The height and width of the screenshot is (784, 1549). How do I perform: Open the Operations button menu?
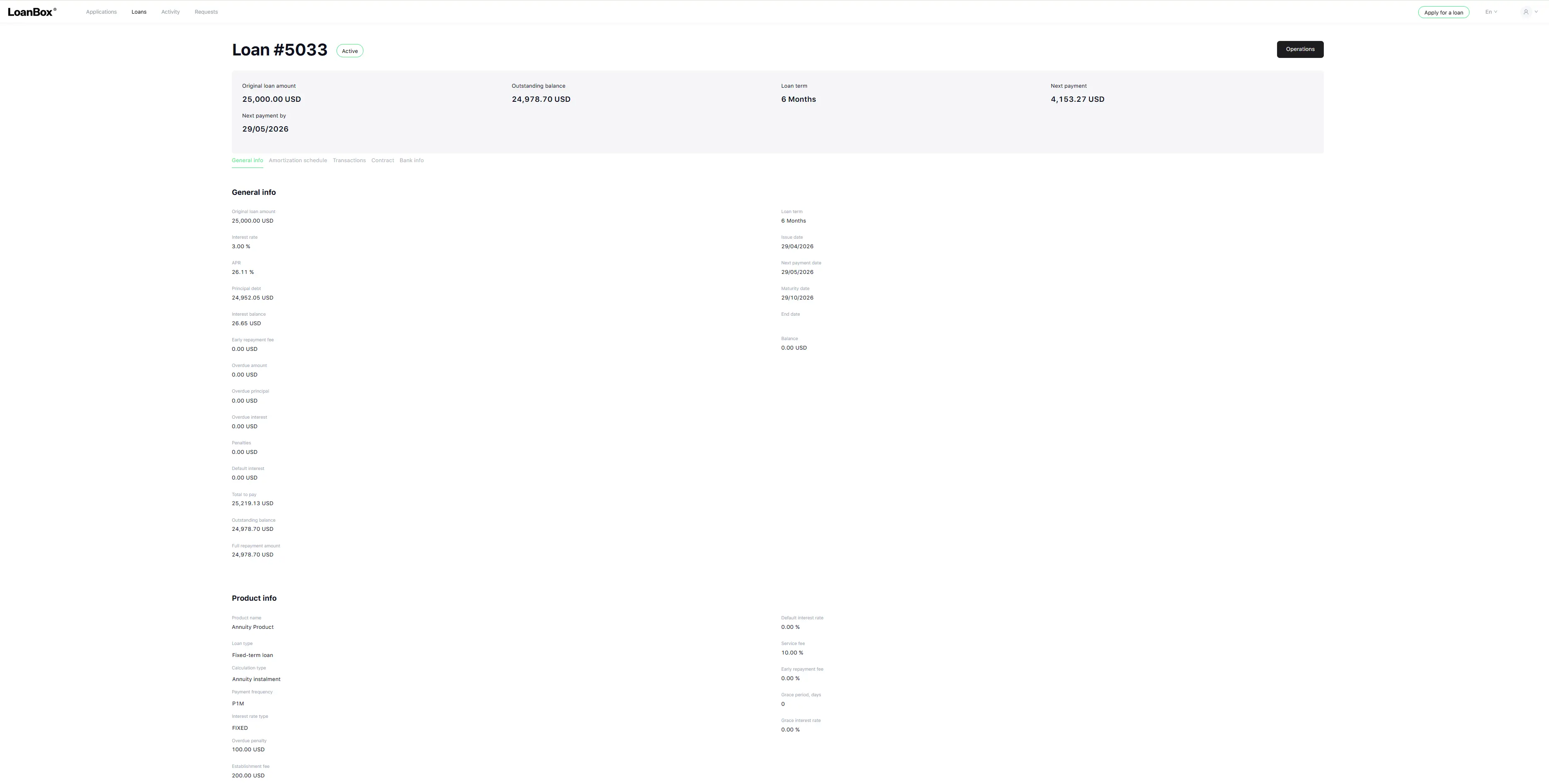click(x=1300, y=49)
